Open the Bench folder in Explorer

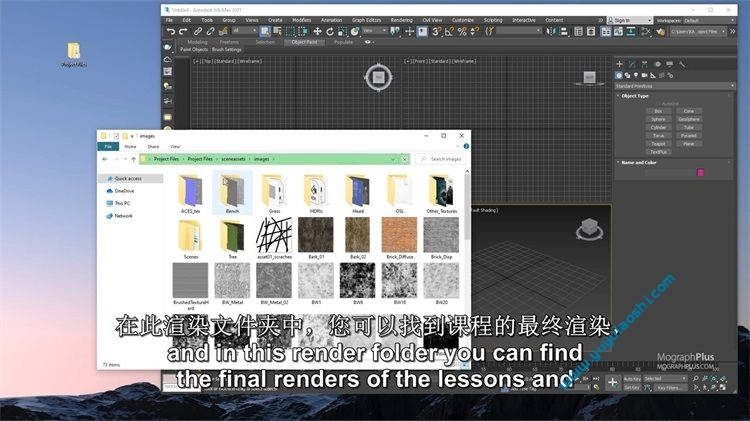232,193
